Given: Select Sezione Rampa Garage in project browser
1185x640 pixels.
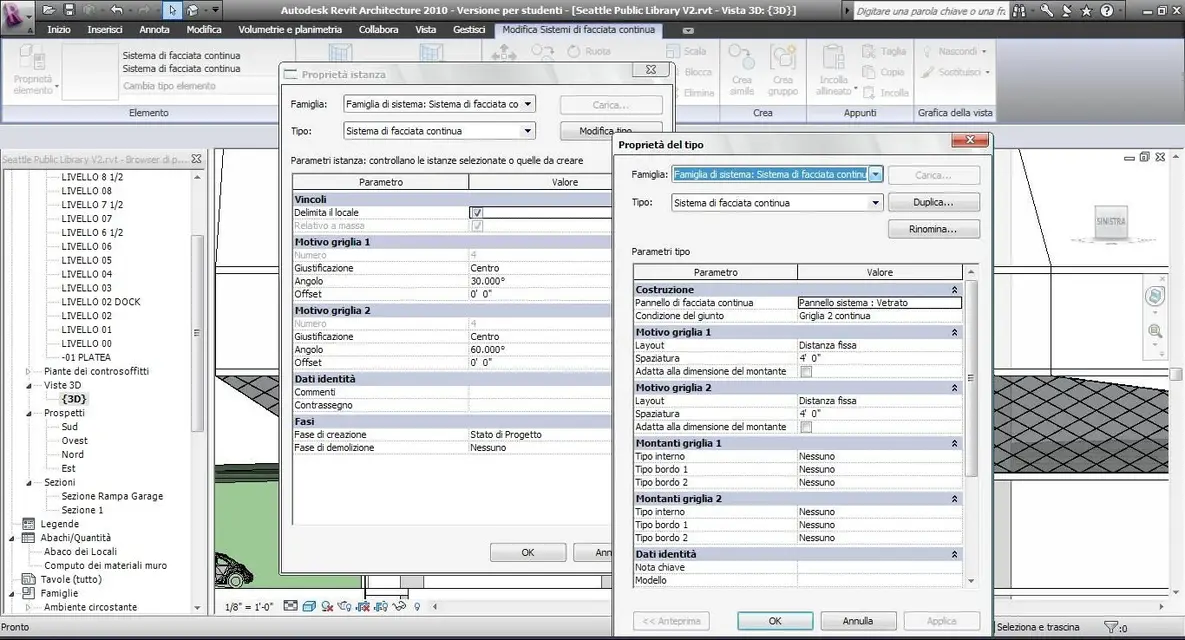Looking at the screenshot, I should (x=112, y=496).
